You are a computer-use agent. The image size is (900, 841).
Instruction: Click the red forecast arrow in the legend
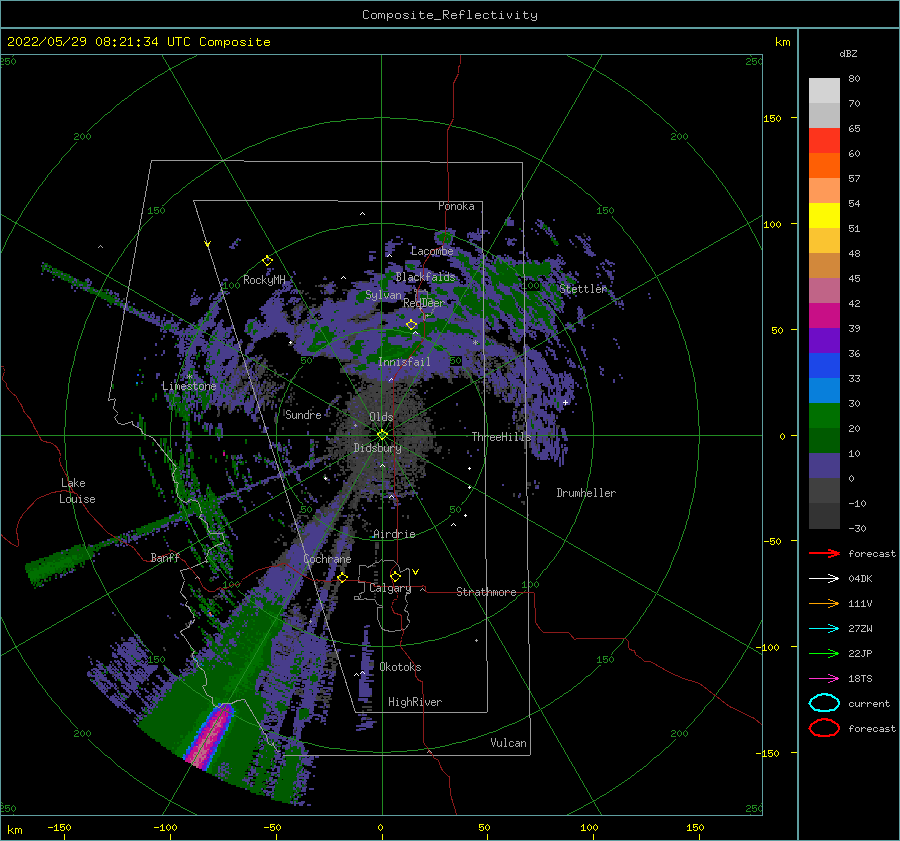point(824,553)
